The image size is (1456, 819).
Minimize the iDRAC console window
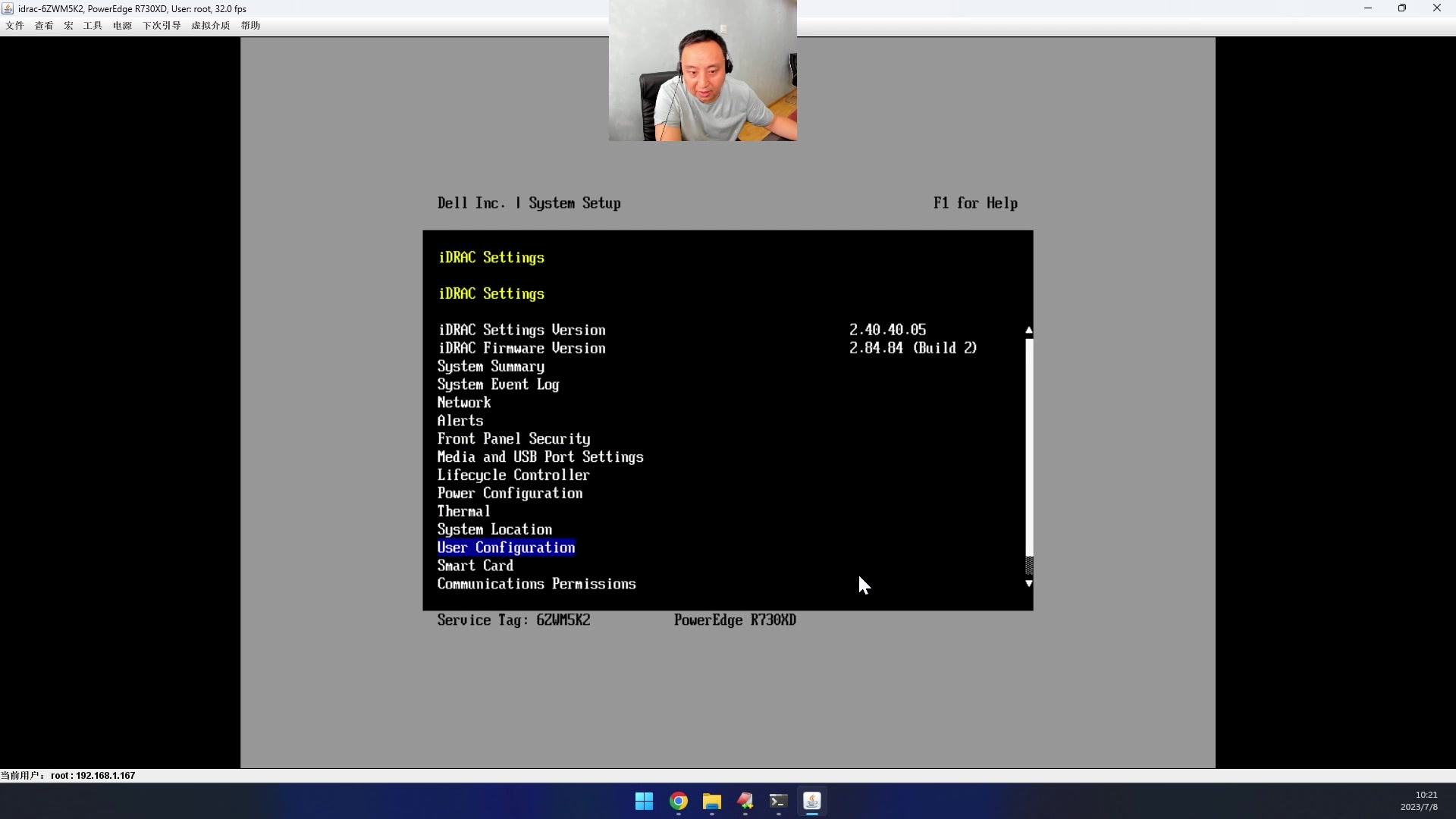pyautogui.click(x=1368, y=8)
